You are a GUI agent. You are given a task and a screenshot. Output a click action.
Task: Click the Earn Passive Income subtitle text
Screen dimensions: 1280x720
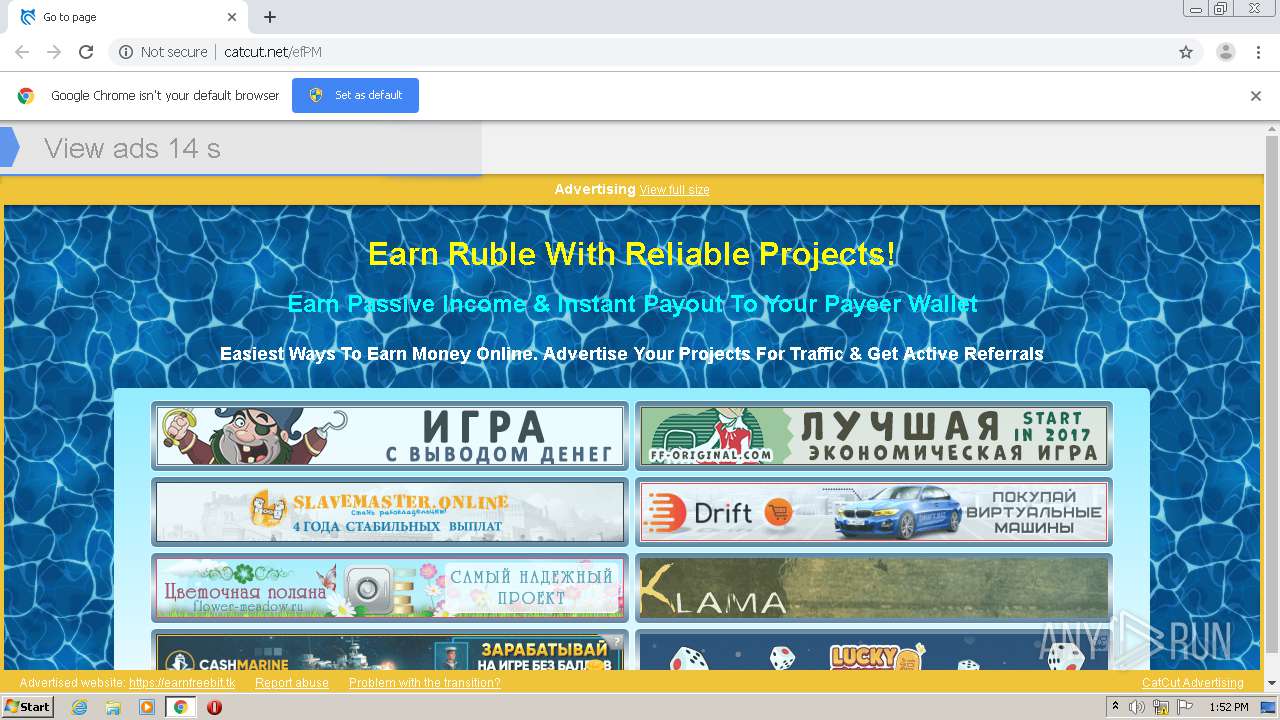click(x=632, y=304)
